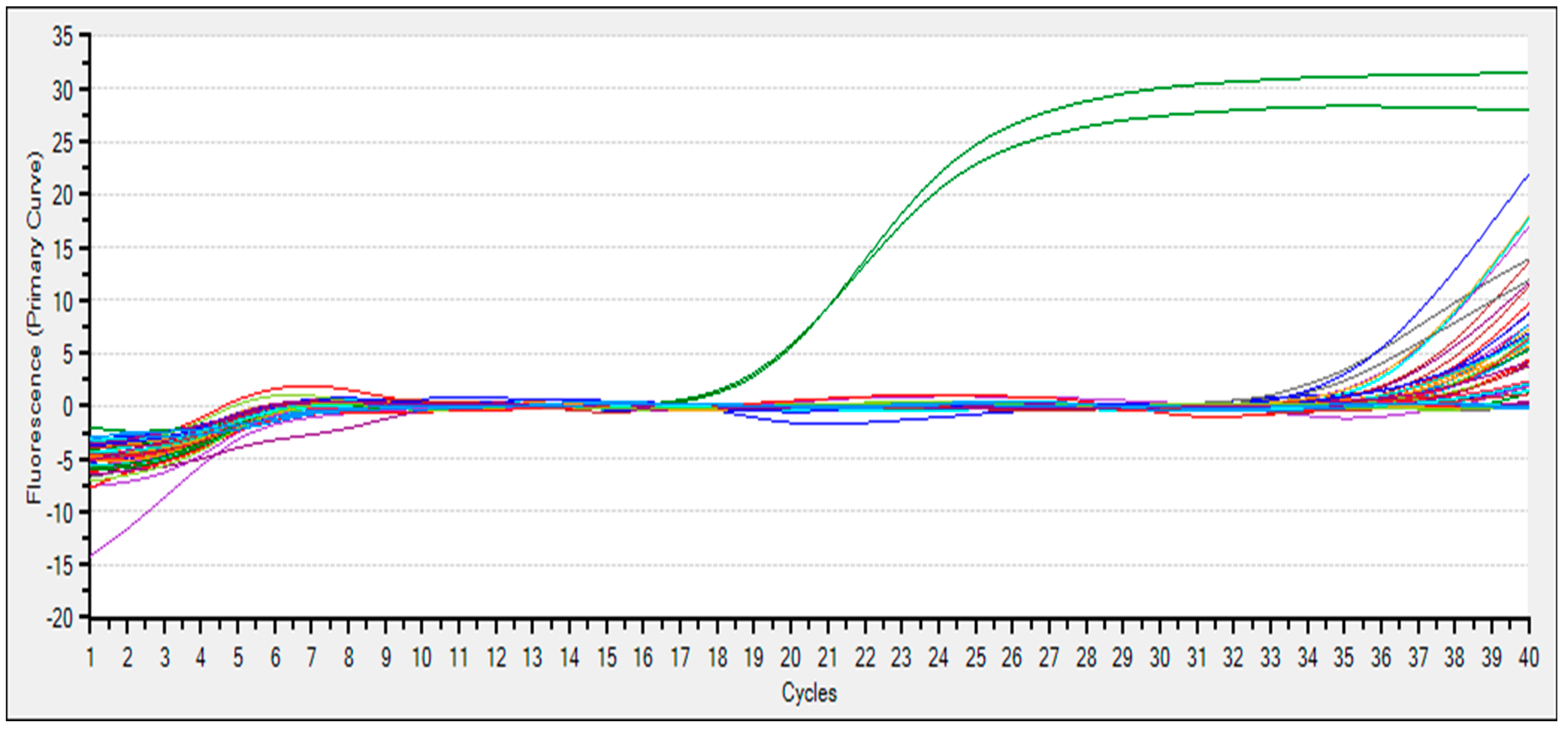The image size is (1568, 729).
Task: Click cycle number 1 on x-axis
Action: (x=91, y=658)
